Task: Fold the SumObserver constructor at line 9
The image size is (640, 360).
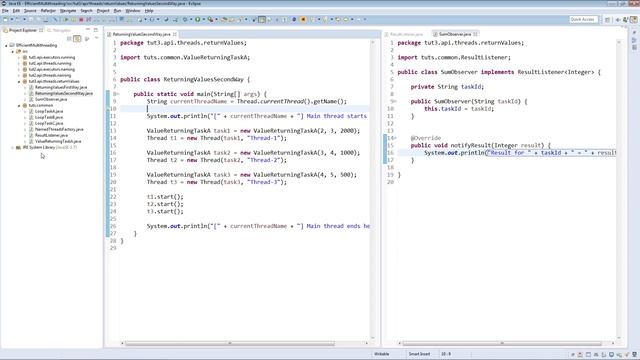Action: click(395, 102)
